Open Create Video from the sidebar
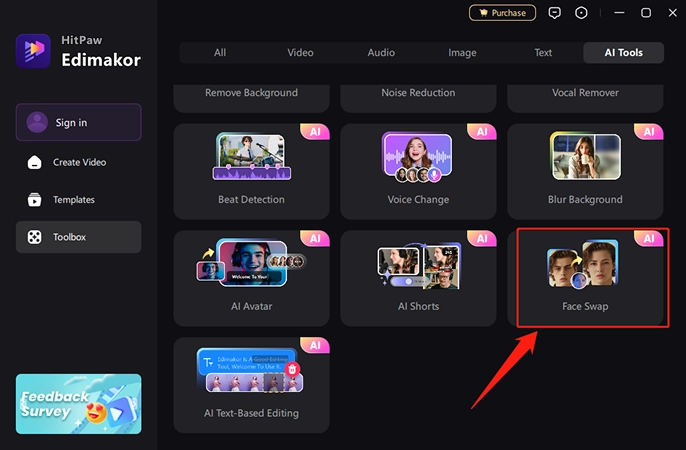 [x=79, y=162]
